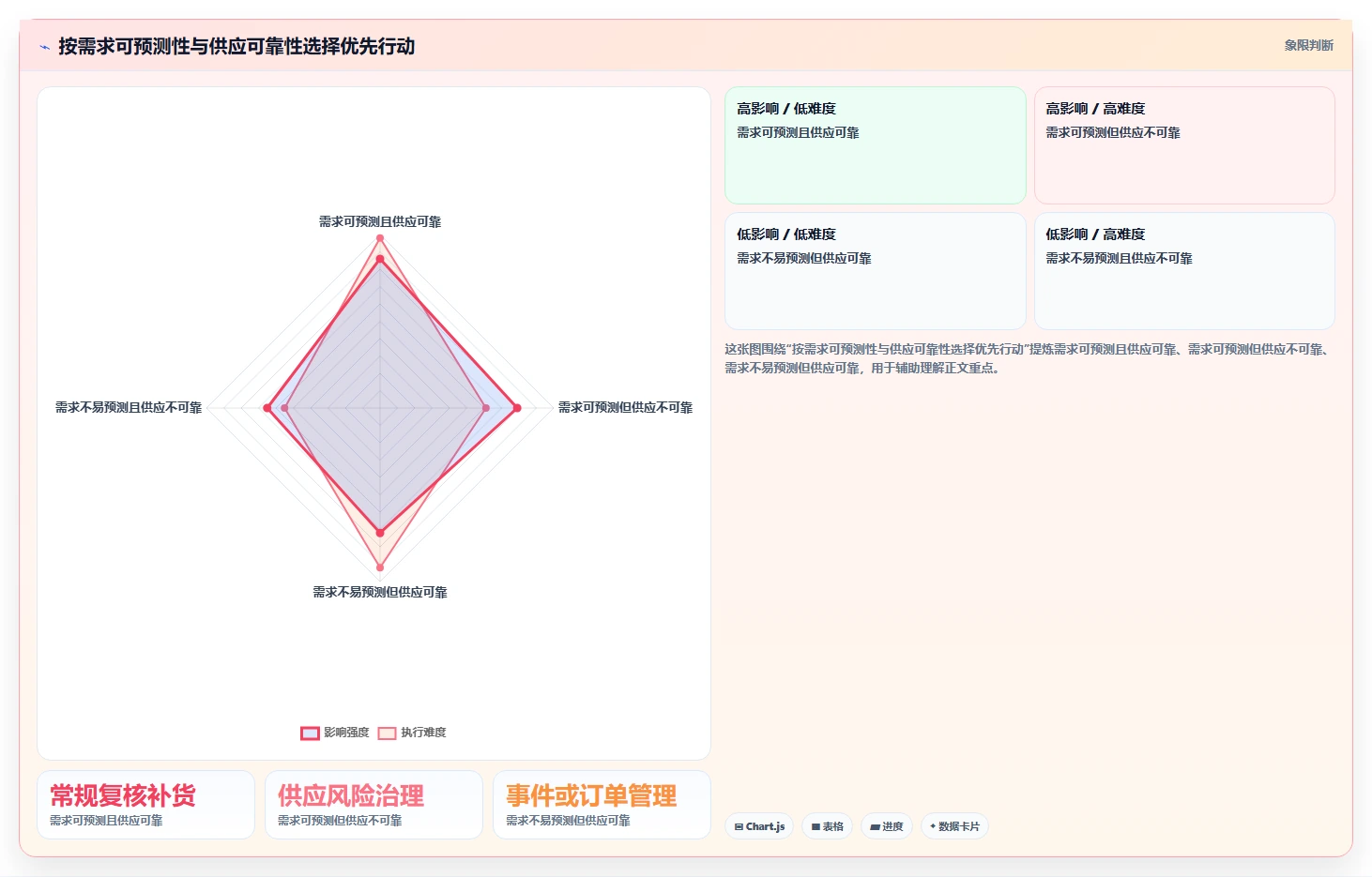The image size is (1372, 877).
Task: Click radar axis label 需求可预测且供应可靠
Action: click(380, 222)
